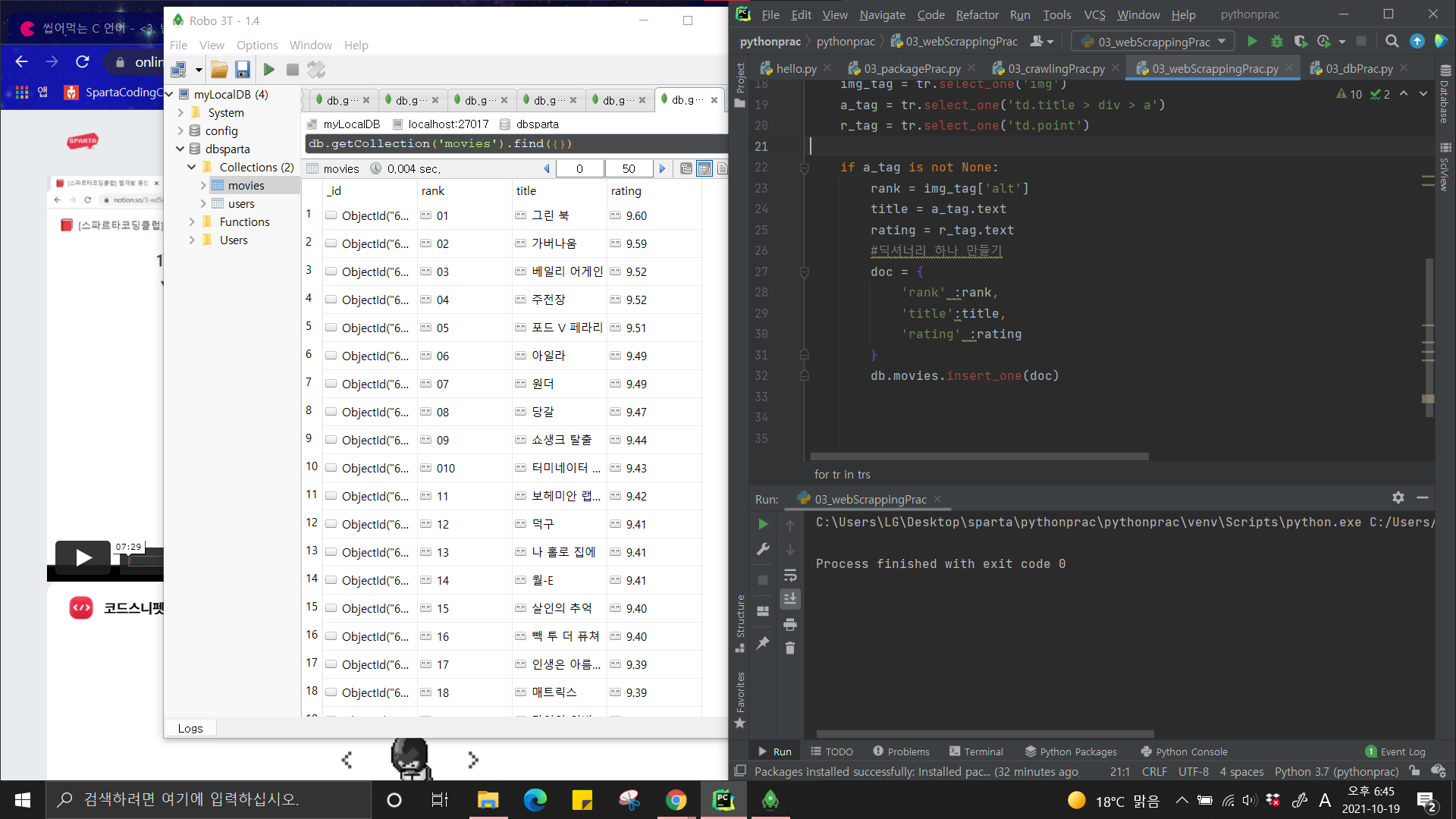Run the PyCharm 03_webScrappingPrac configuration
The height and width of the screenshot is (819, 1456).
point(1252,42)
